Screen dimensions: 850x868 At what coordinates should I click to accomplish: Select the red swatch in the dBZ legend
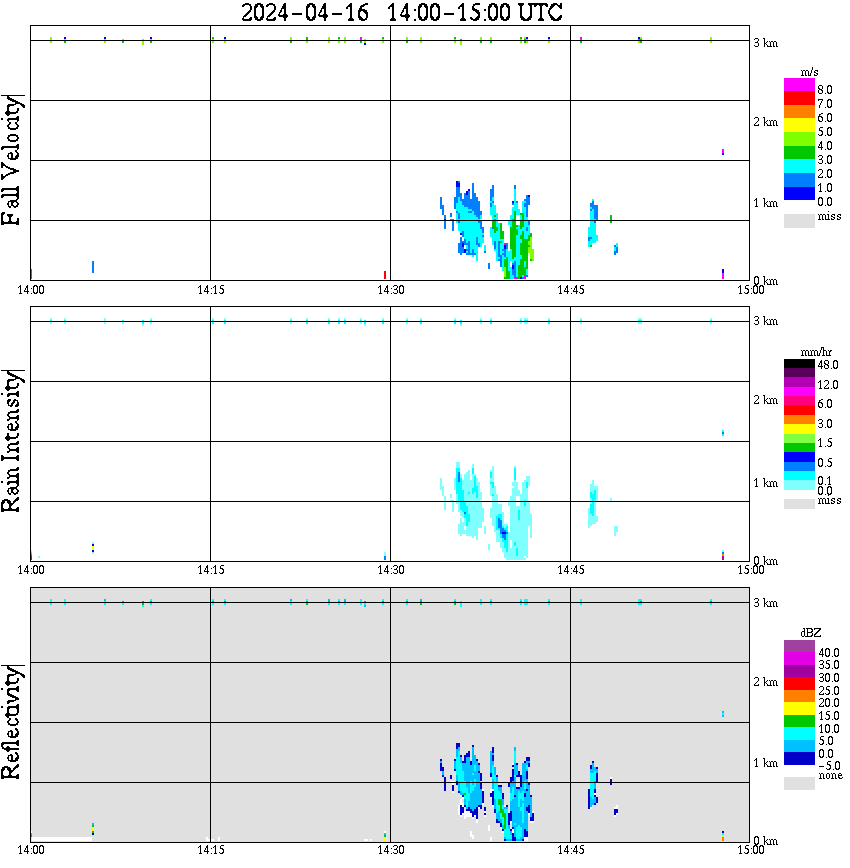[799, 684]
